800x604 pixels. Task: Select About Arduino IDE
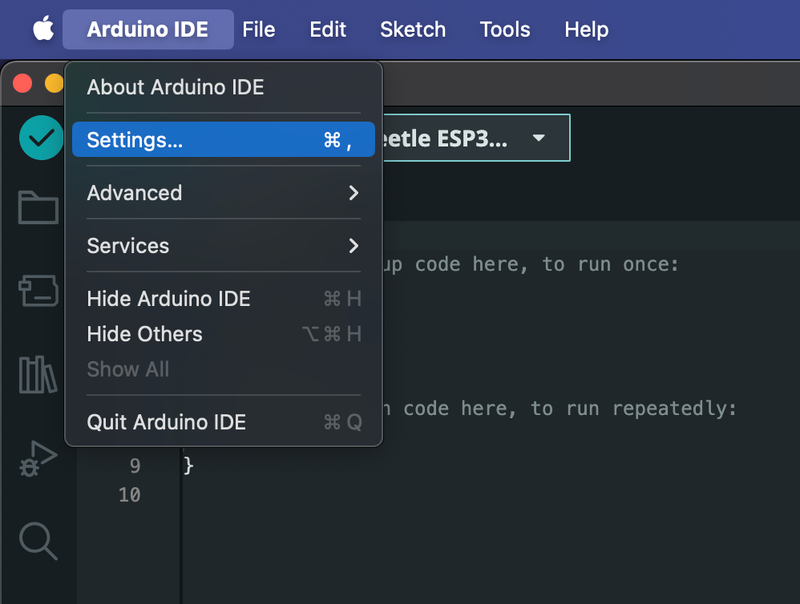pyautogui.click(x=223, y=87)
